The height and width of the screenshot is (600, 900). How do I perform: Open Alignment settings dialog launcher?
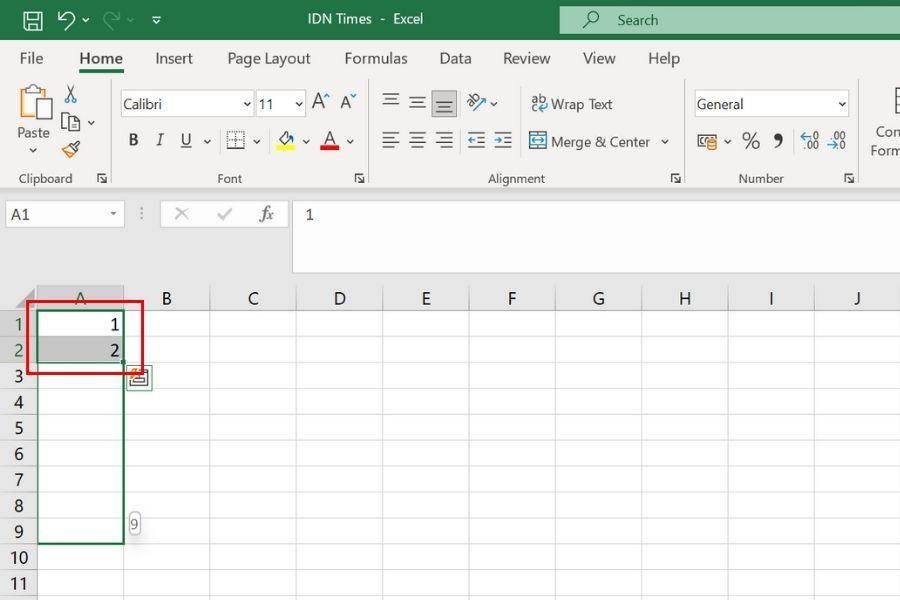676,179
